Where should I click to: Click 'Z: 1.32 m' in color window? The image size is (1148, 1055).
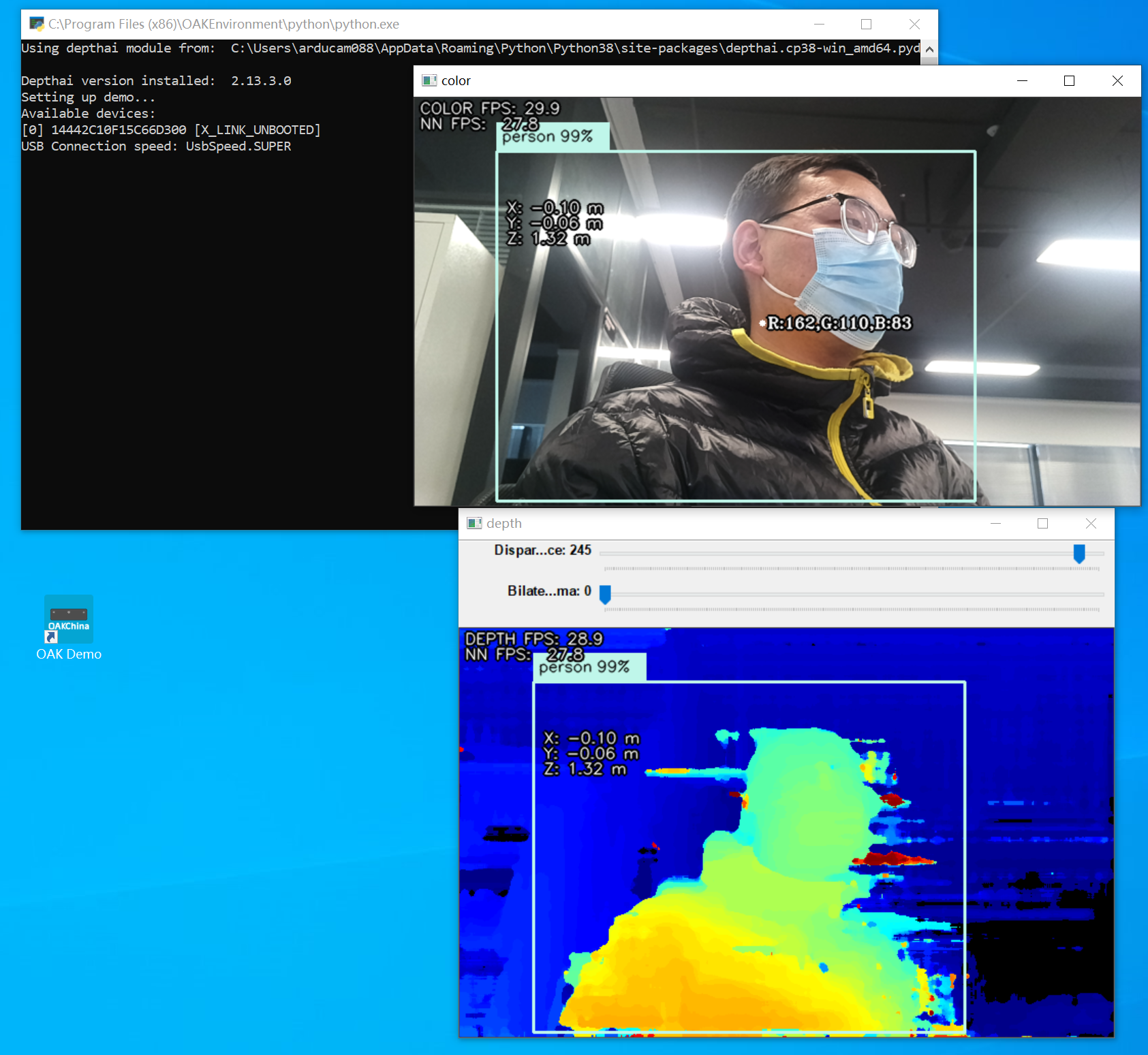548,239
